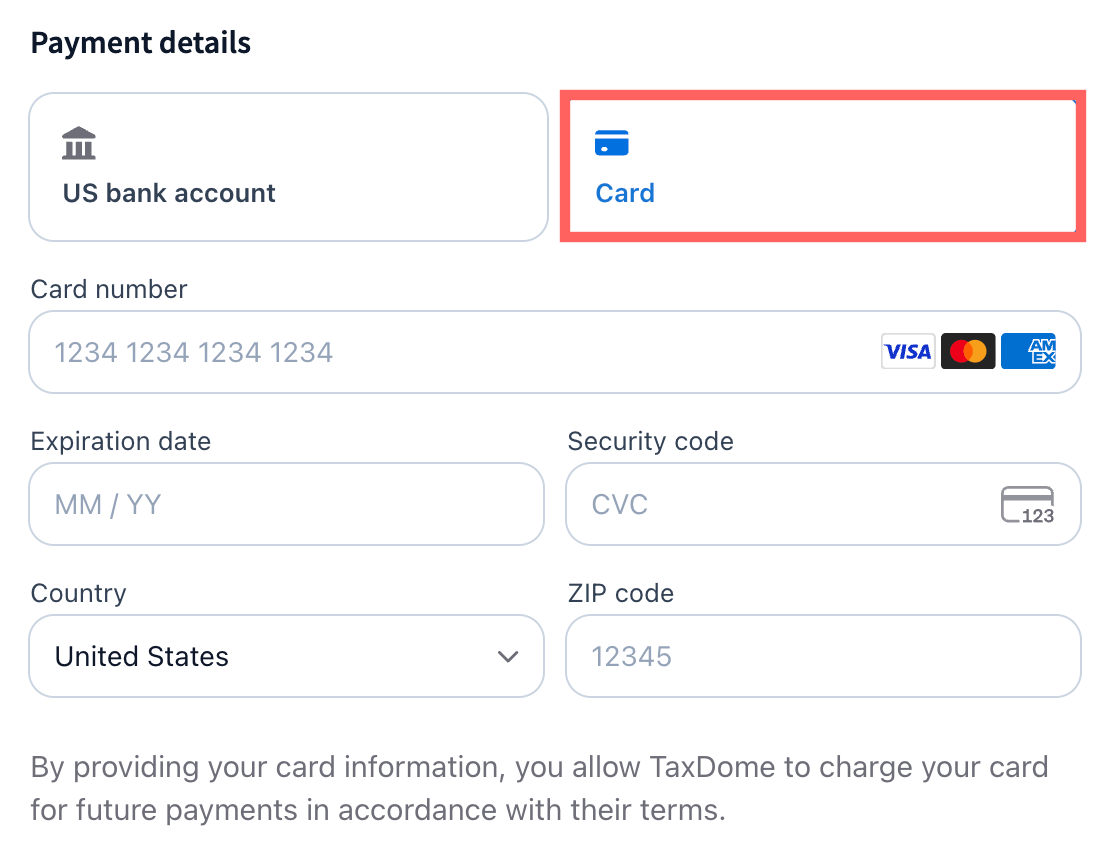Click the "Security code" label
The width and height of the screenshot is (1104, 850).
tap(650, 442)
